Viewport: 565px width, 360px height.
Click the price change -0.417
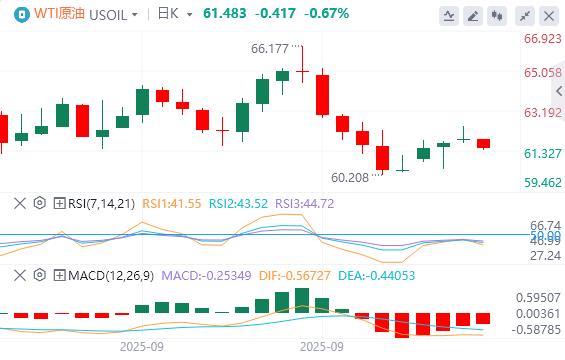tap(276, 14)
